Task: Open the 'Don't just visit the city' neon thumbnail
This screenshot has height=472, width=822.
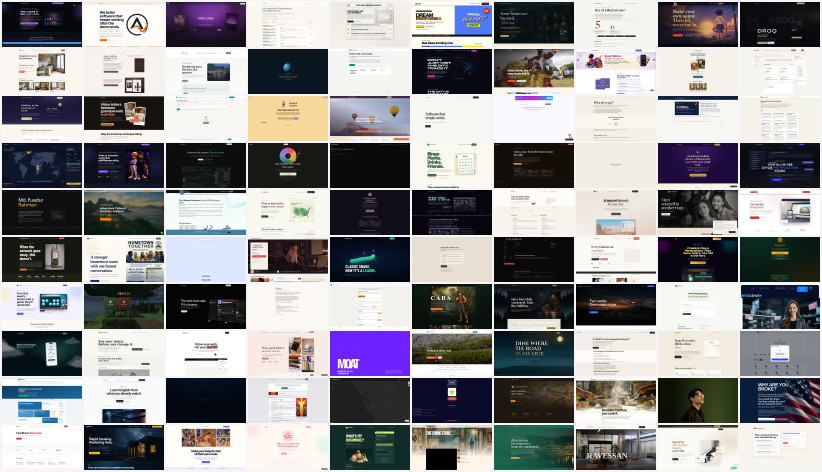Action: [x=452, y=71]
